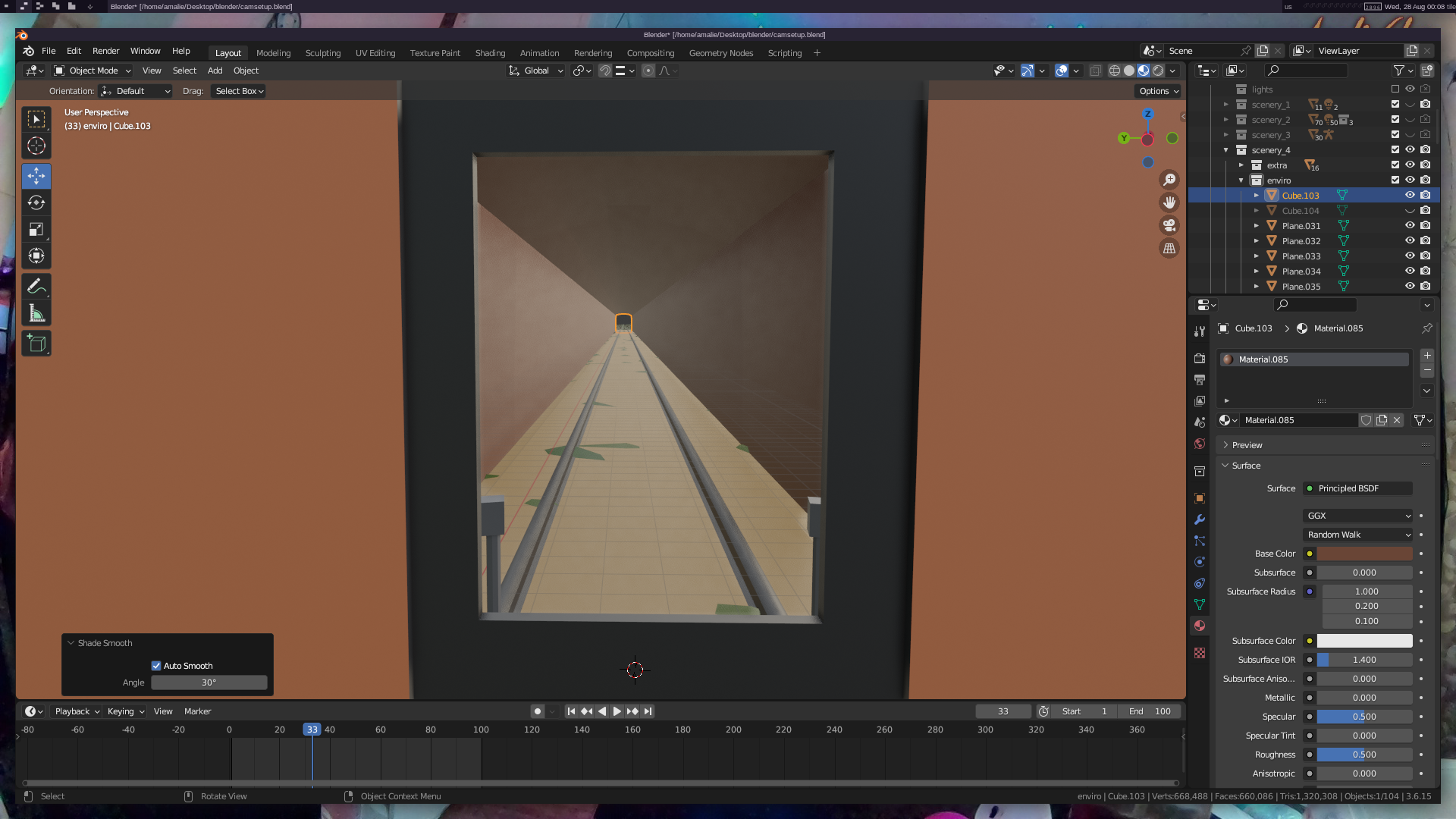Open the Object Mode dropdown
This screenshot has height=819, width=1456.
click(93, 71)
